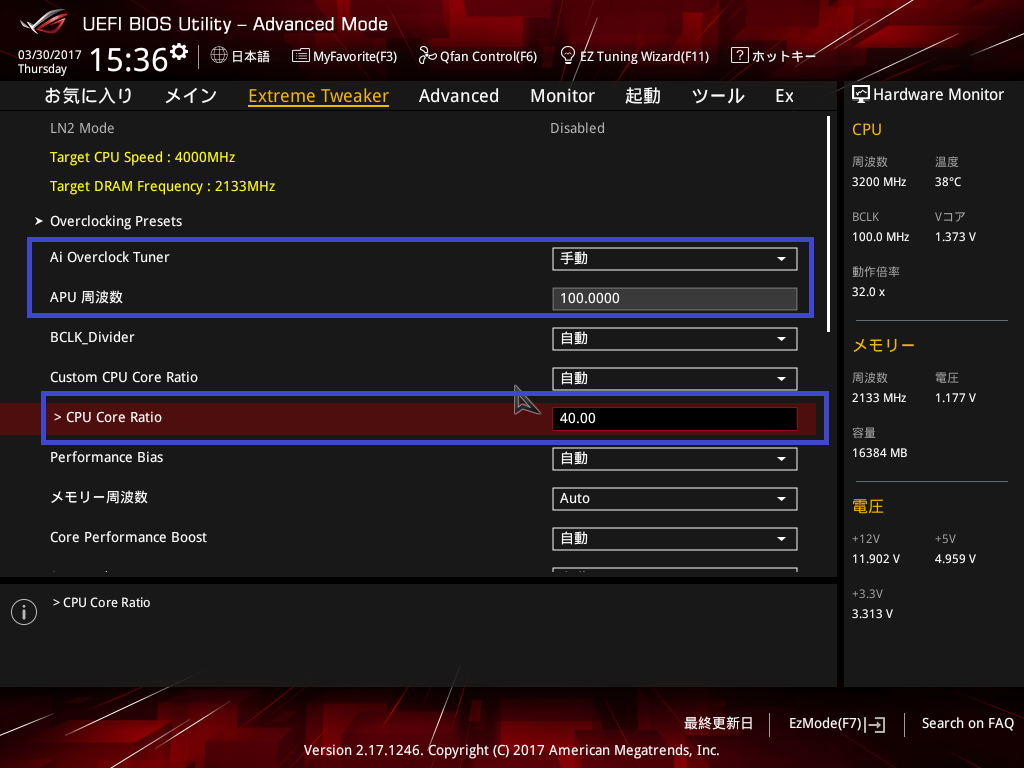Click 最終更新日 at the bottom

tap(718, 724)
